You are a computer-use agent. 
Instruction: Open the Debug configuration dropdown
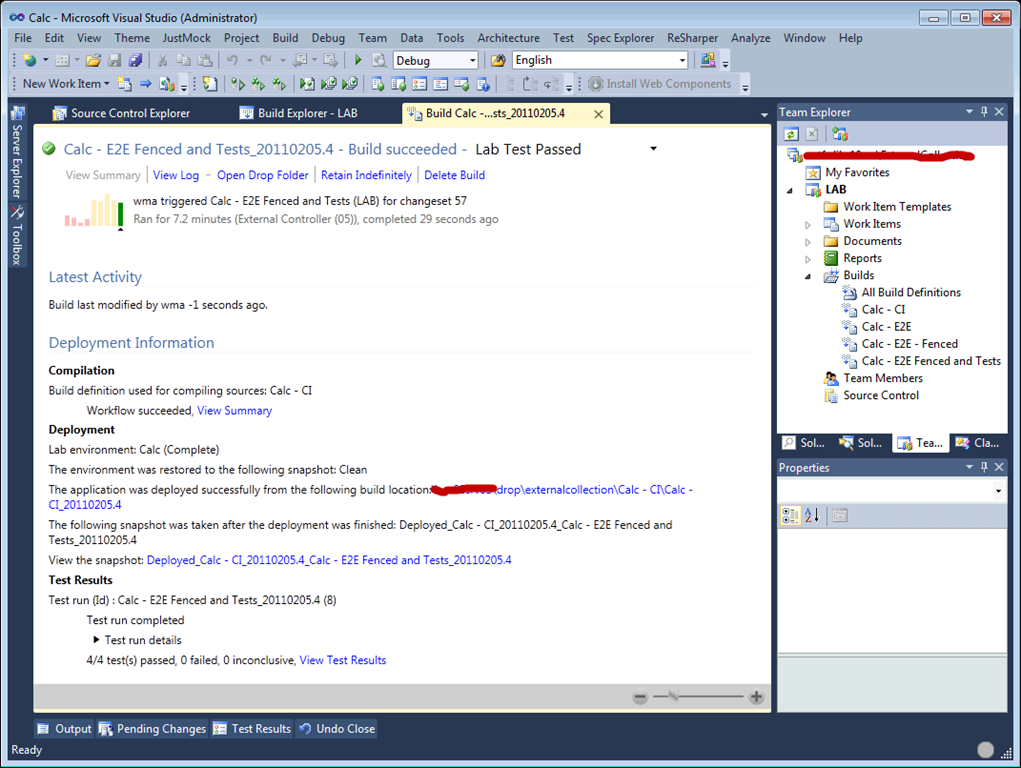[472, 61]
